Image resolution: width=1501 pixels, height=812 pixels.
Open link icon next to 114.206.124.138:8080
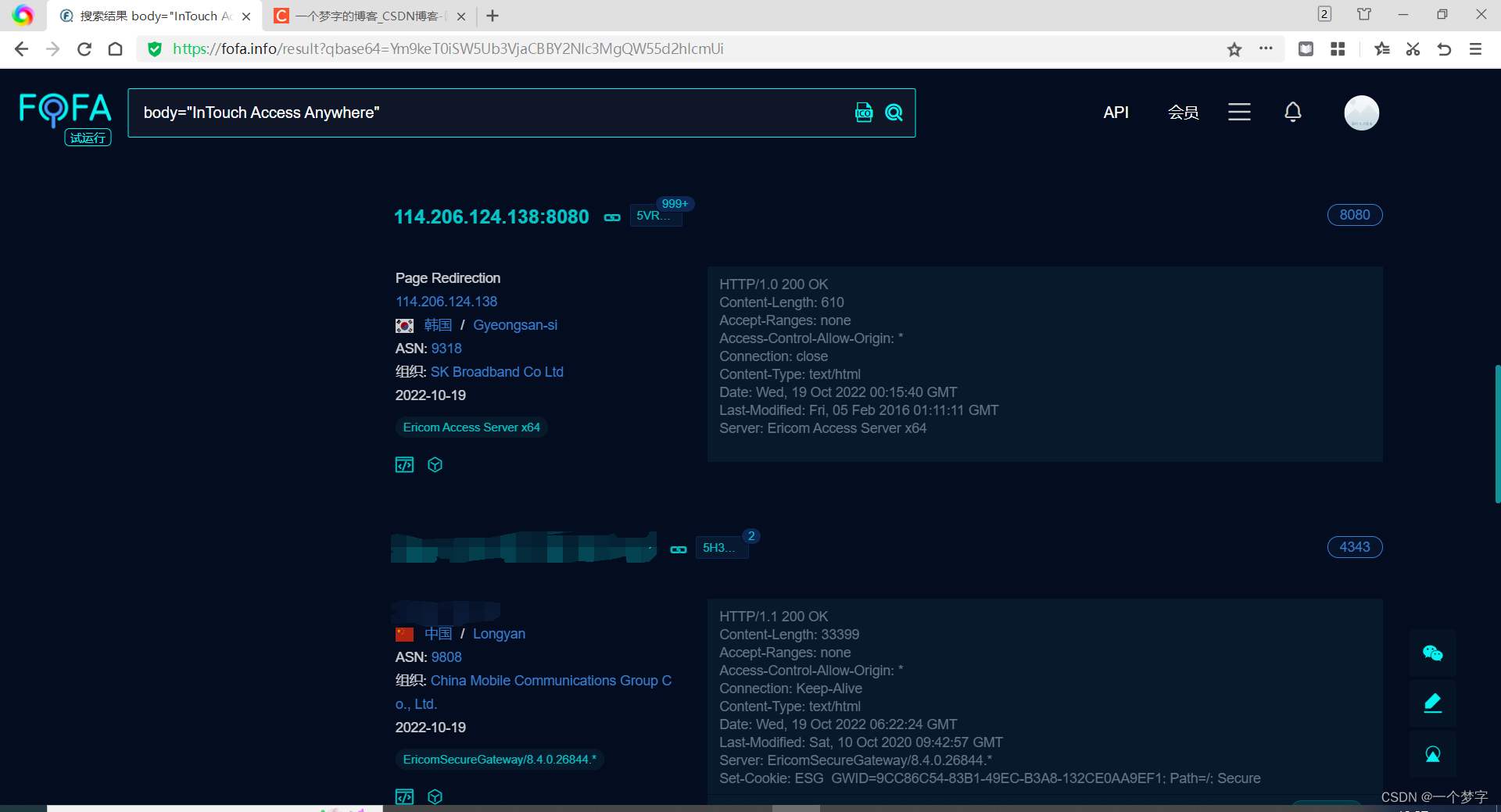[612, 217]
